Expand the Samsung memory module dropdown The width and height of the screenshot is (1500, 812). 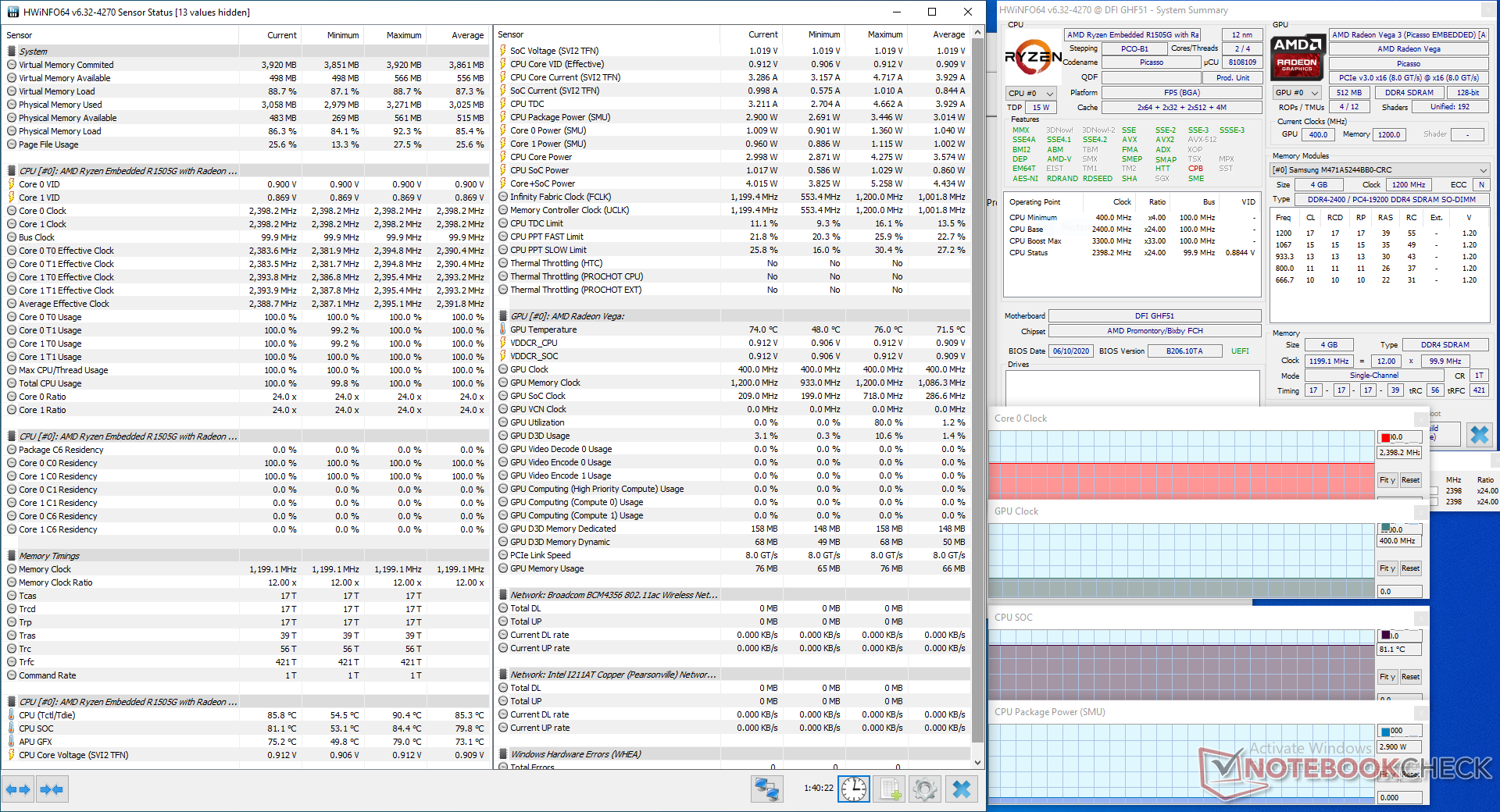[1483, 170]
